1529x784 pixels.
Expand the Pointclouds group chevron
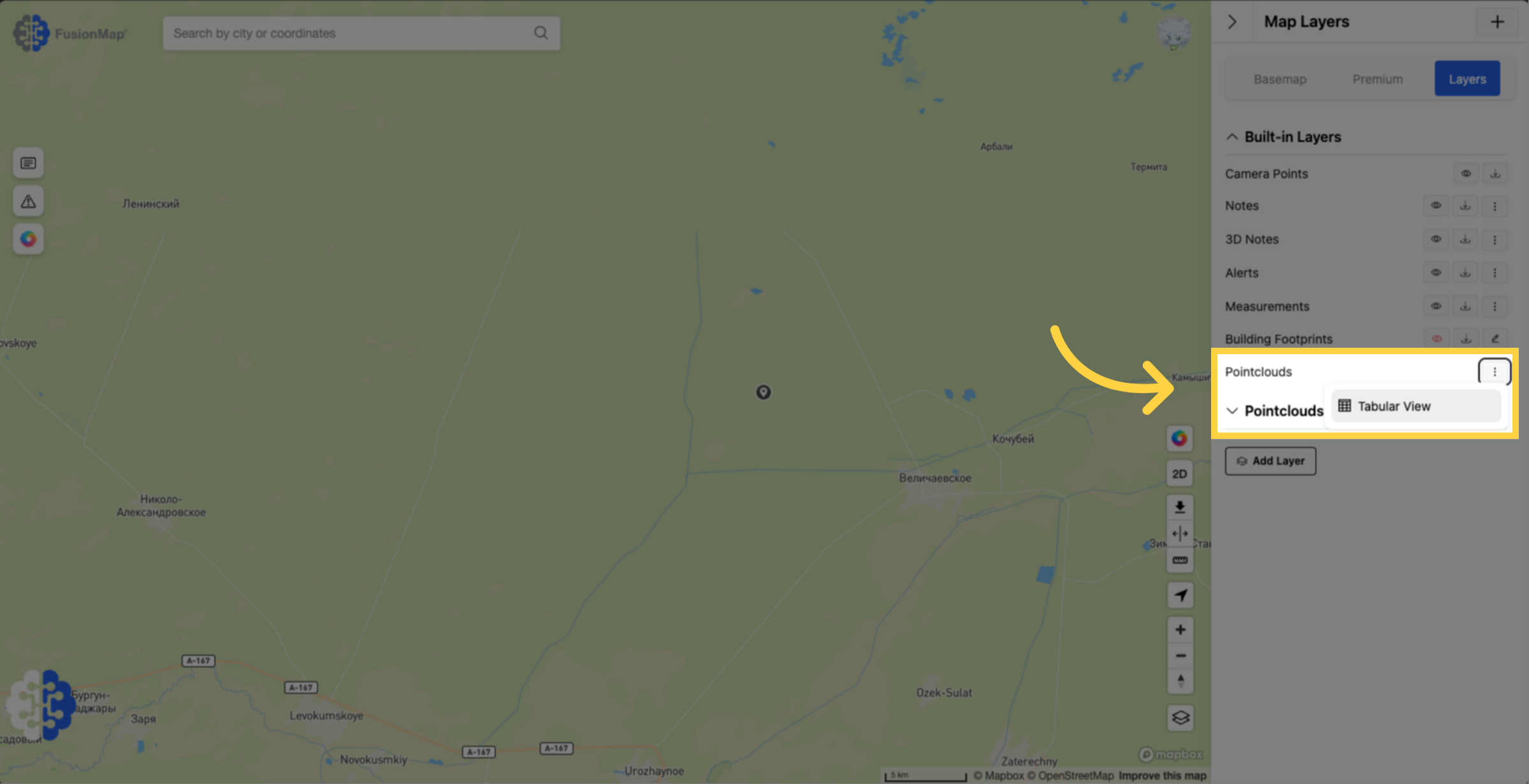click(x=1232, y=411)
